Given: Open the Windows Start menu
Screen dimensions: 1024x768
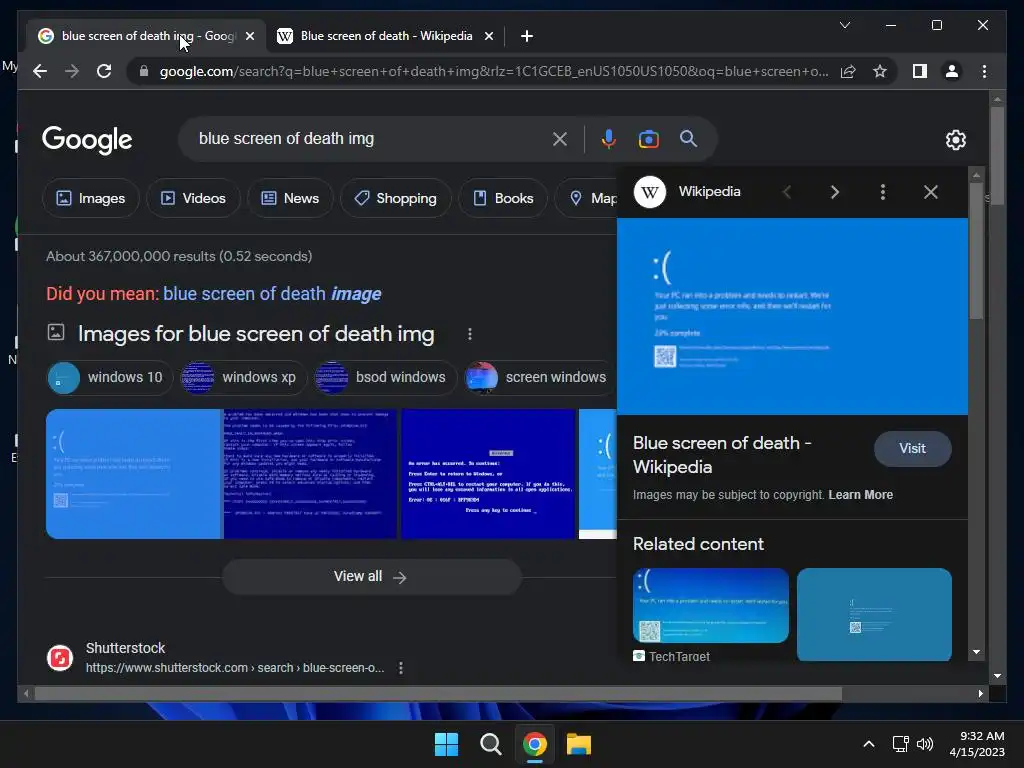Looking at the screenshot, I should [447, 744].
